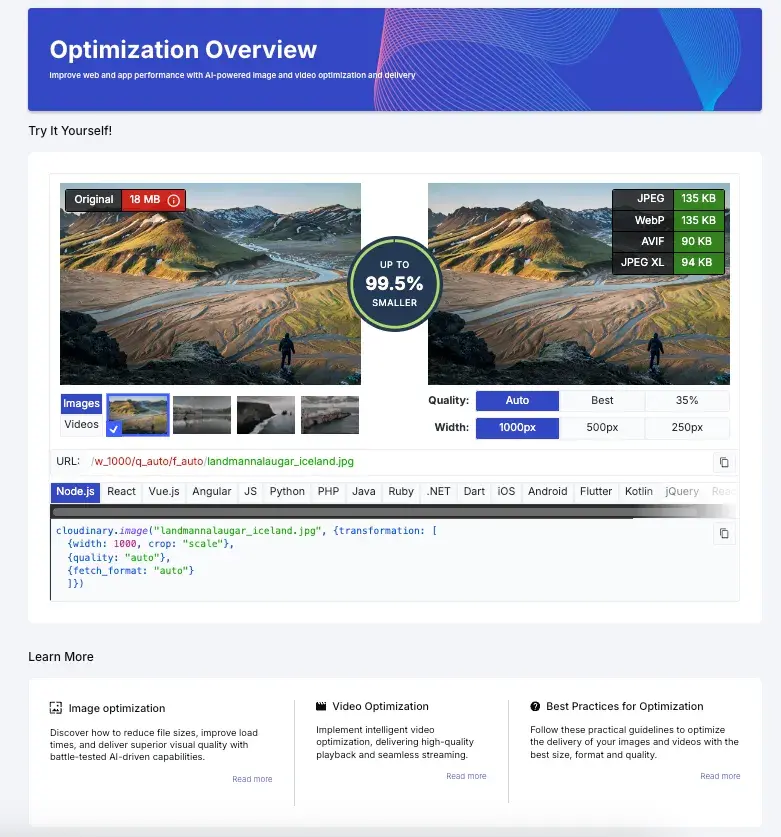The width and height of the screenshot is (781, 837).
Task: Select the second landscape thumbnail image
Action: (x=202, y=415)
